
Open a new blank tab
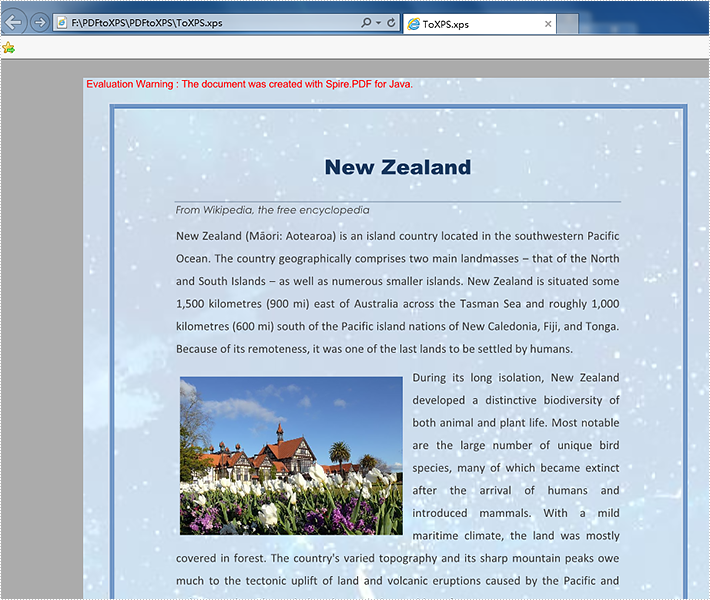(x=567, y=24)
